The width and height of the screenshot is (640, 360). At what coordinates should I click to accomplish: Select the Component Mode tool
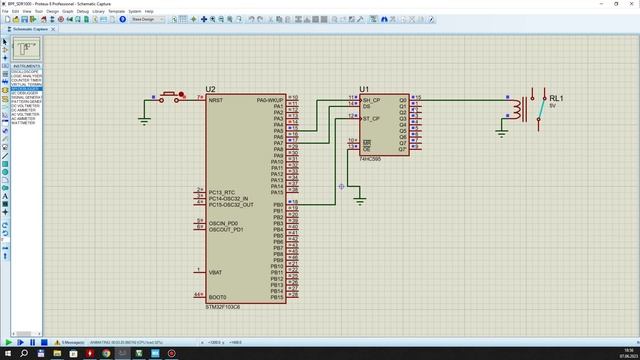5,50
